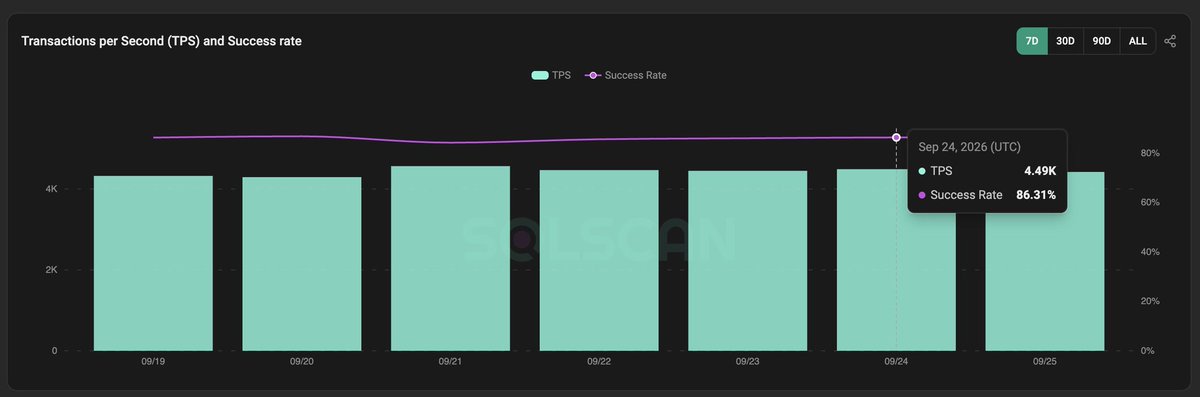This screenshot has width=1200, height=397.
Task: Click the 09/19 x-axis label
Action: (x=153, y=362)
